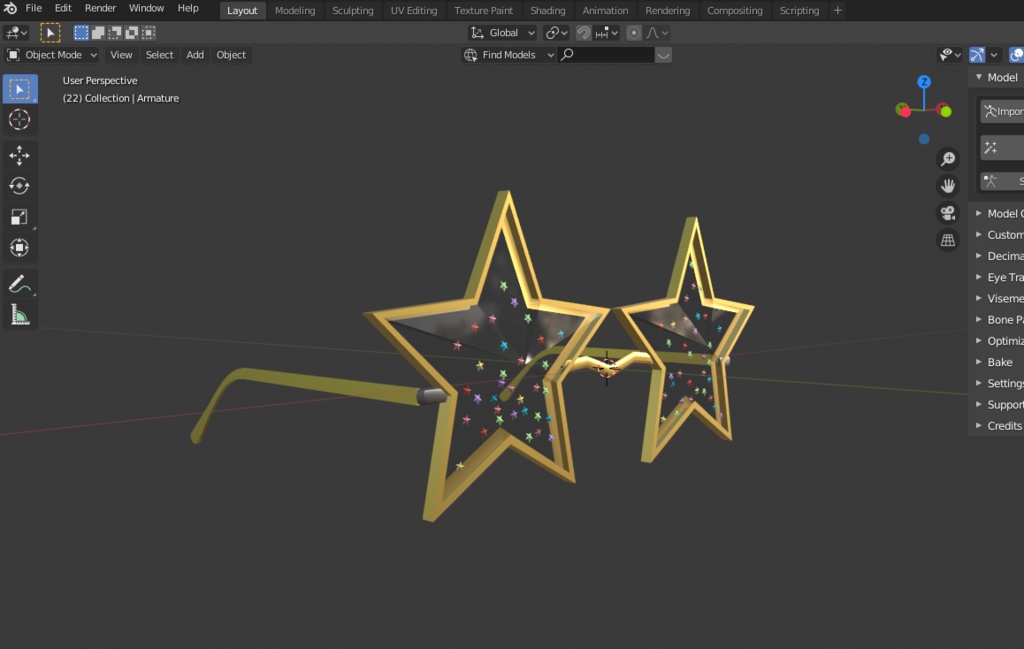This screenshot has width=1024, height=649.
Task: Select the Cursor tool
Action: (x=20, y=119)
